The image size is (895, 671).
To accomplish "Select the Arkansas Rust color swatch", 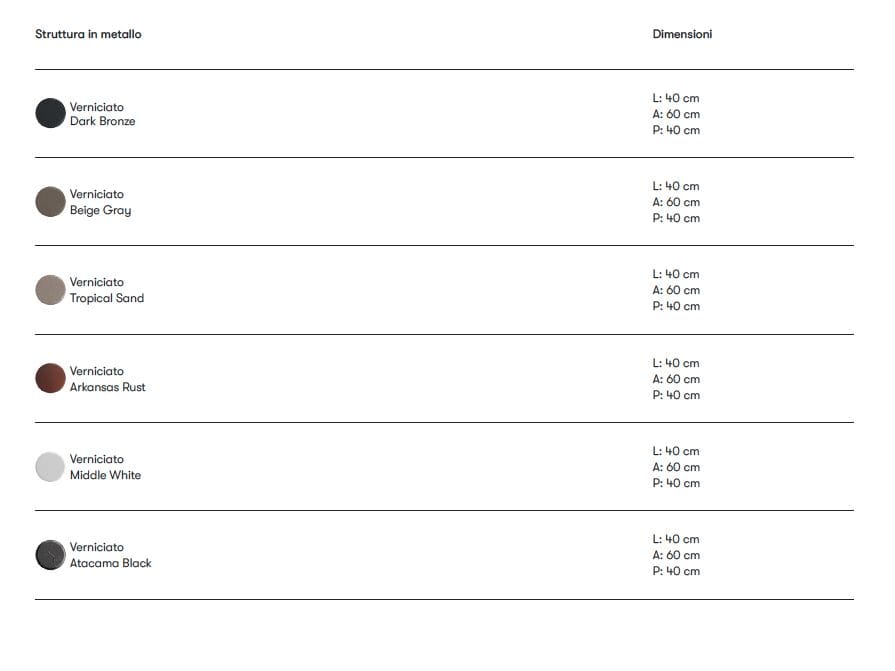I will click(x=50, y=378).
